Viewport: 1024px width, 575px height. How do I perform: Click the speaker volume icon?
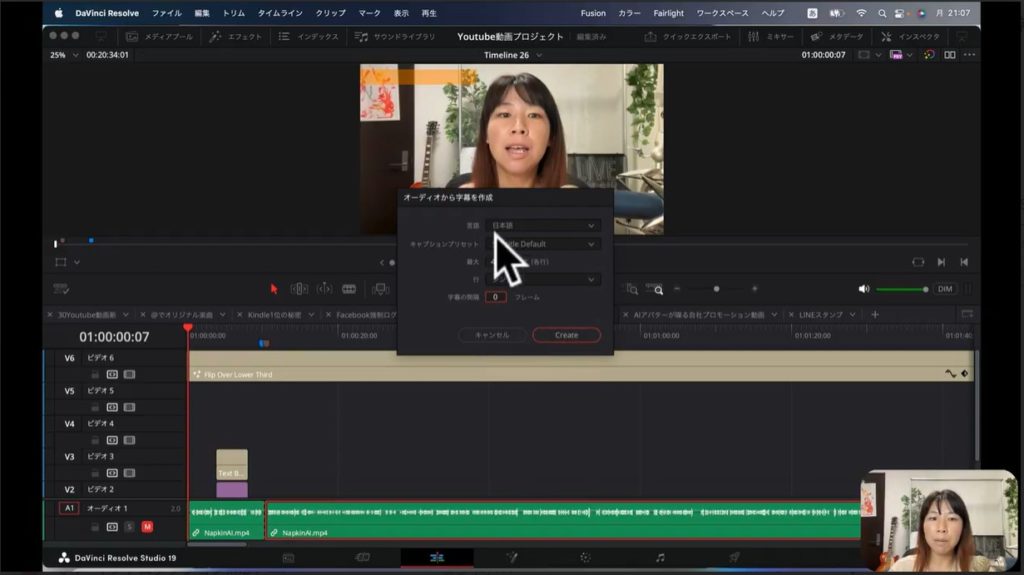[x=864, y=289]
